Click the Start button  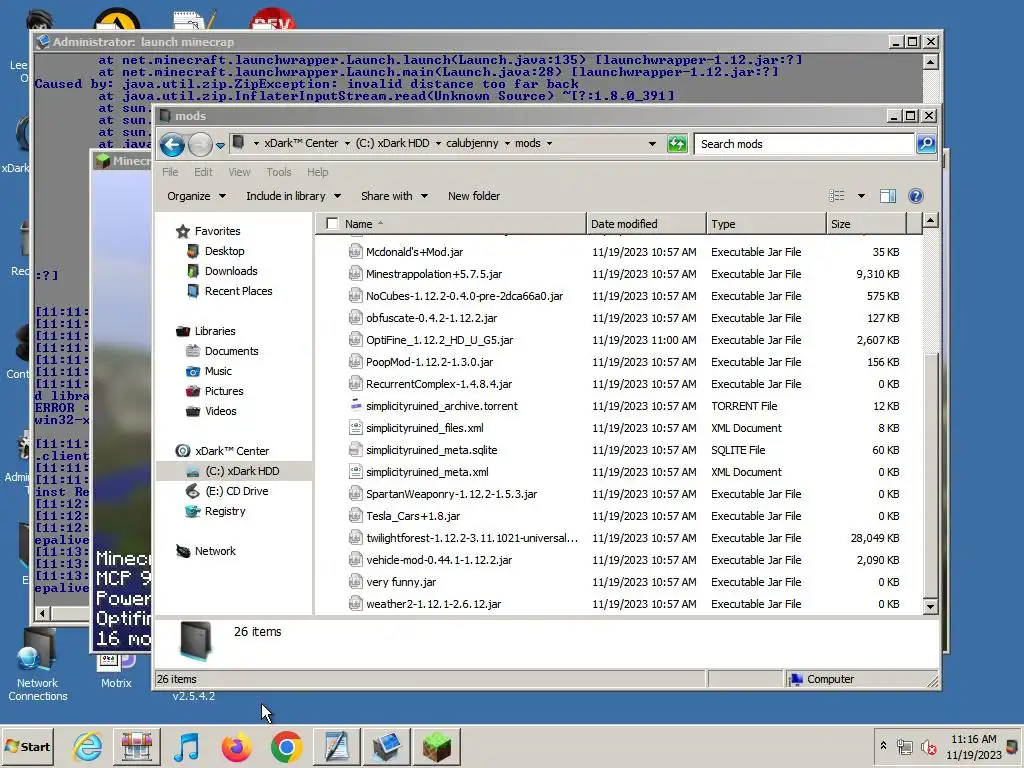(27, 746)
